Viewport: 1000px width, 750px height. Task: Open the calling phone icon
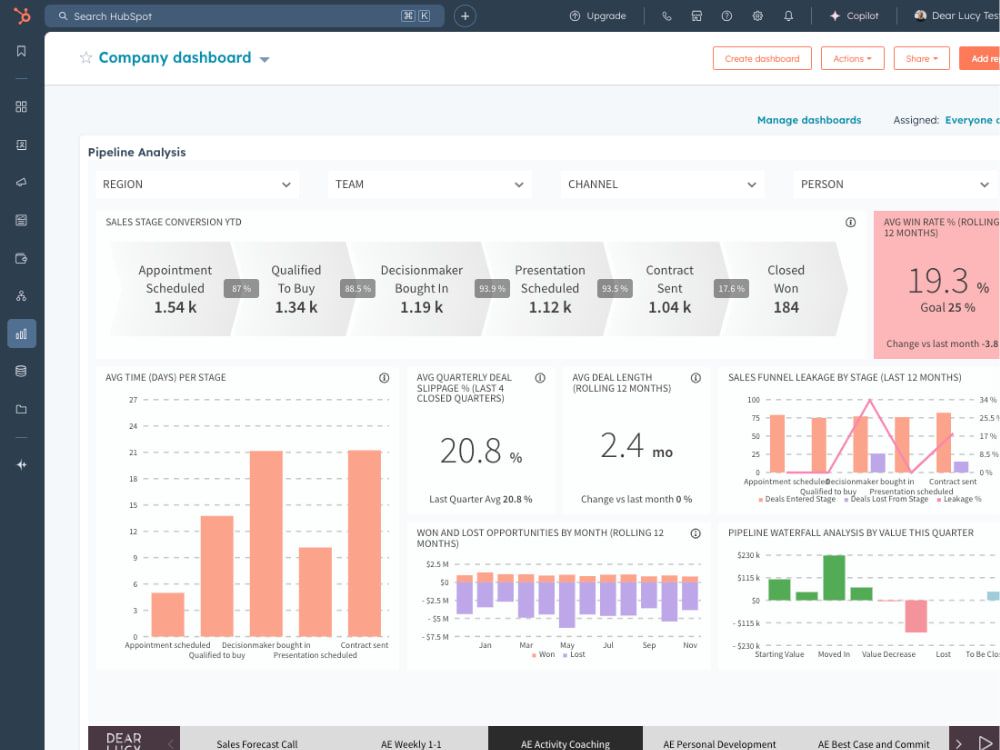[666, 16]
